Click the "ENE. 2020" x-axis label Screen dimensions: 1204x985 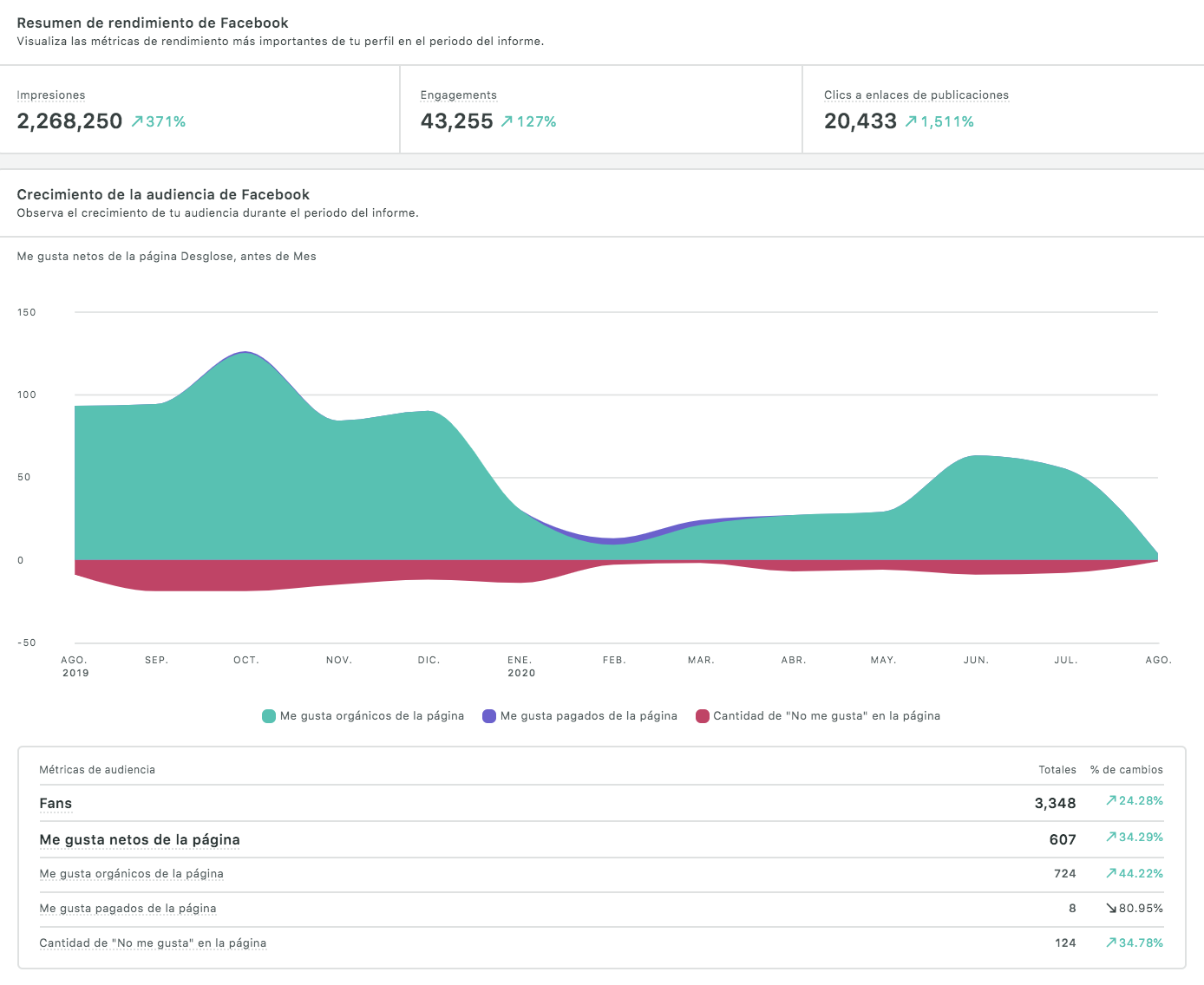click(x=521, y=667)
